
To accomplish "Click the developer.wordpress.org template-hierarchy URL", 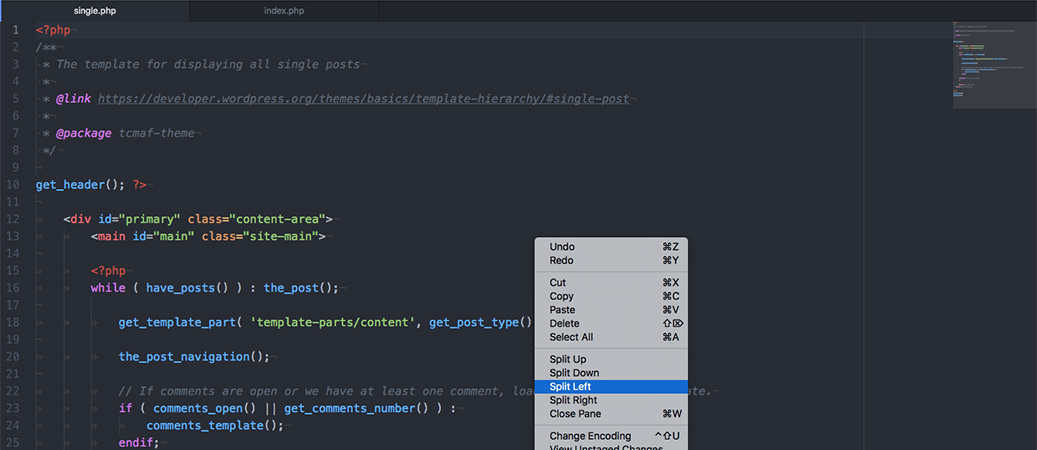I will tap(363, 99).
